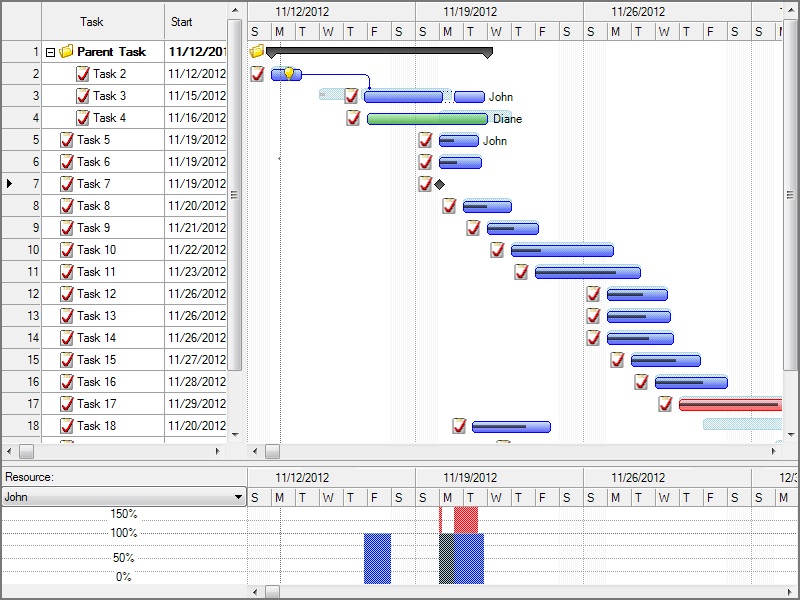
Task: Click the chart icon left of Task 2 bar
Action: (258, 74)
